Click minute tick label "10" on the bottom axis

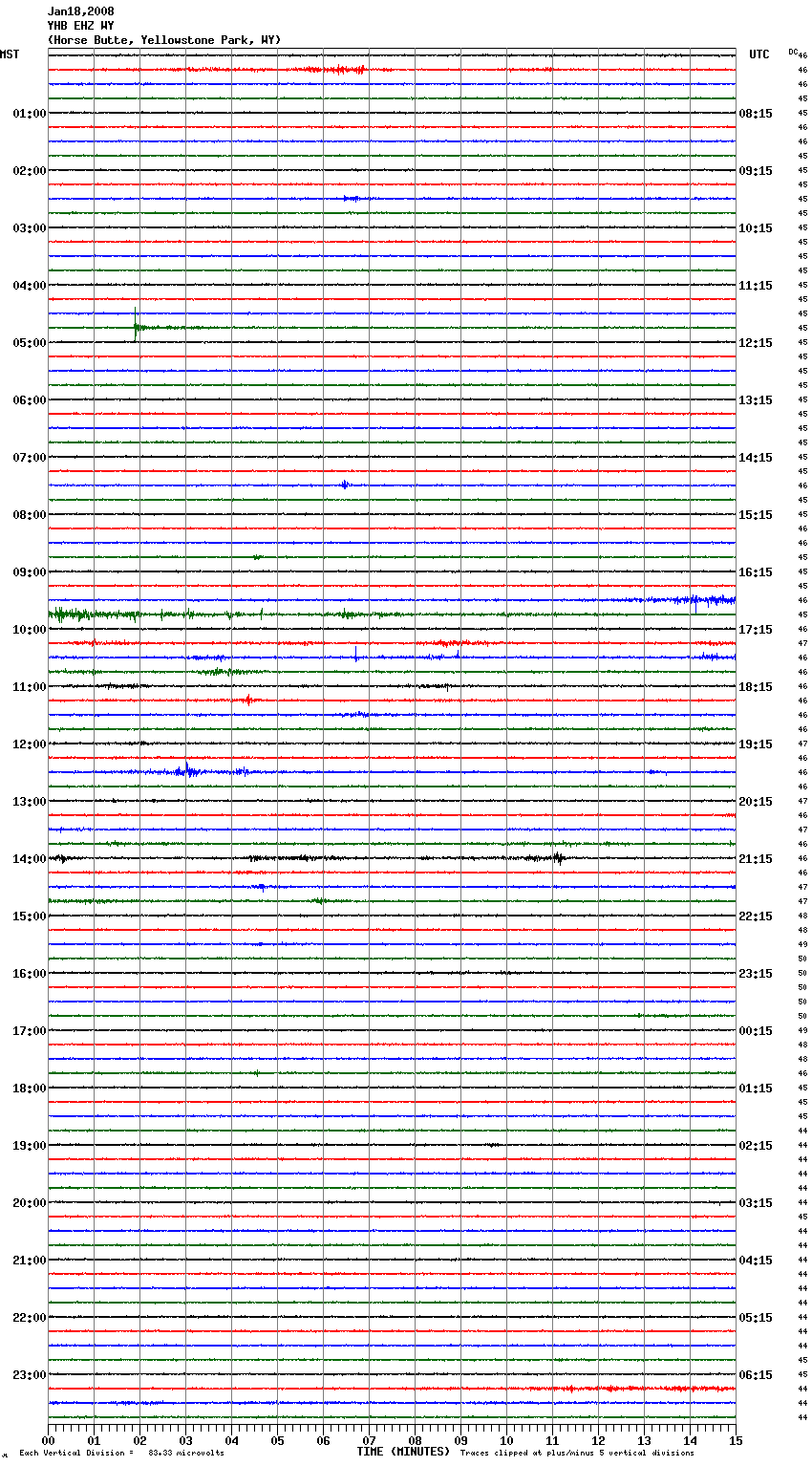(x=506, y=1440)
